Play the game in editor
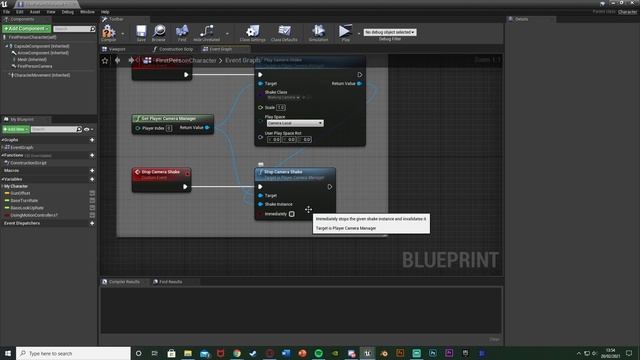This screenshot has width=640, height=360. click(345, 32)
